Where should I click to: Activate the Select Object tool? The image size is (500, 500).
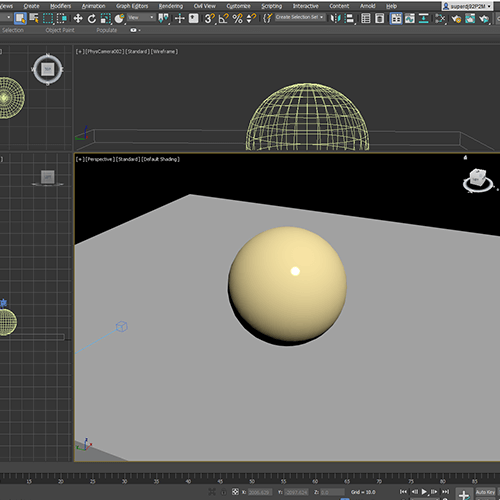[20, 19]
